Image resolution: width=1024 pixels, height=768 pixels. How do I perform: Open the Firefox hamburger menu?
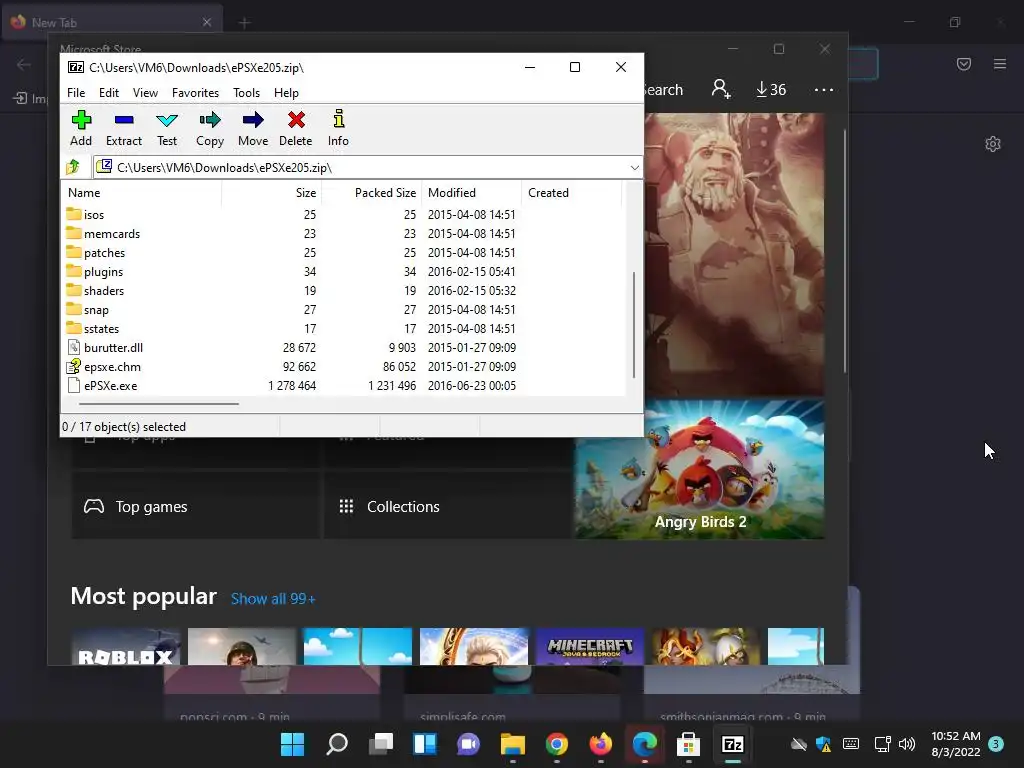[x=1000, y=64]
